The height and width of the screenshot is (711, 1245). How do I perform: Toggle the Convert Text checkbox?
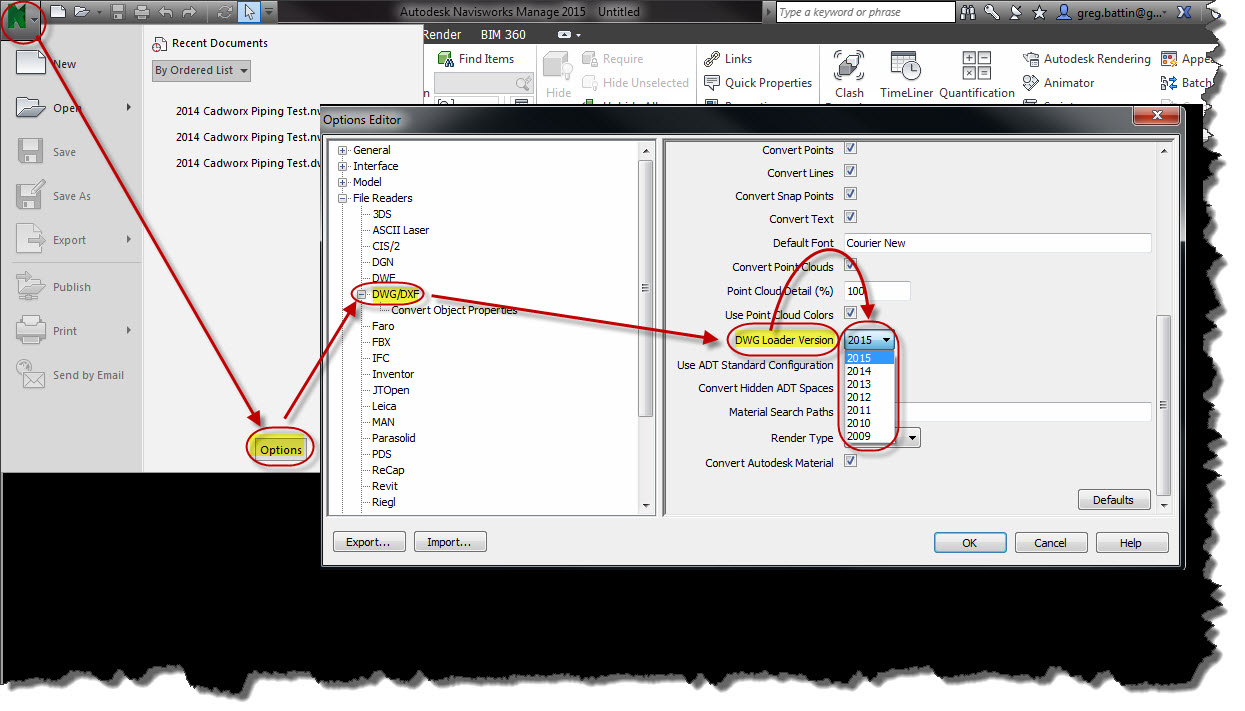point(851,218)
